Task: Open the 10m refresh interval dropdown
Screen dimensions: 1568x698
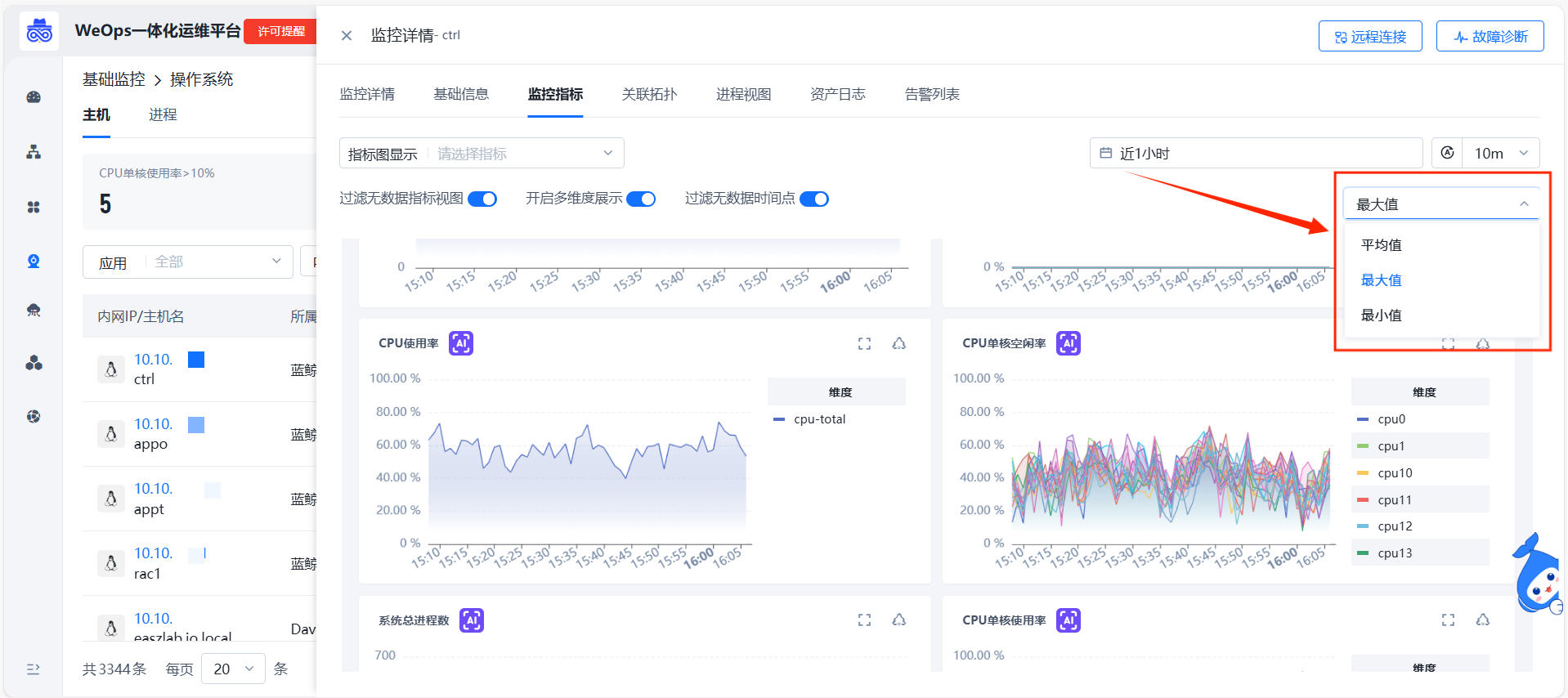Action: click(x=1500, y=154)
